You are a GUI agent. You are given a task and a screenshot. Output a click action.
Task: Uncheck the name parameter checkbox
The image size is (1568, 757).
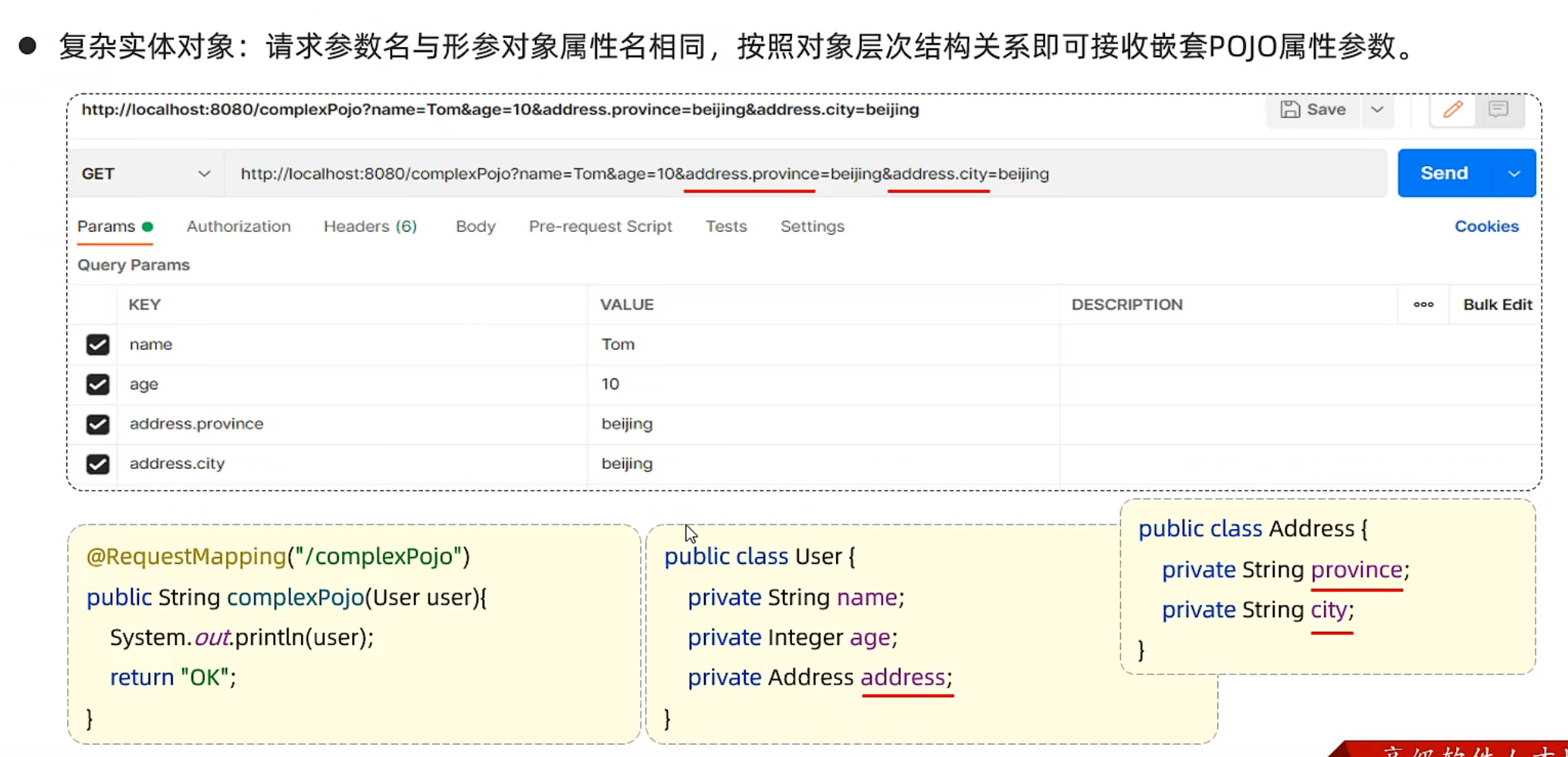tap(98, 345)
